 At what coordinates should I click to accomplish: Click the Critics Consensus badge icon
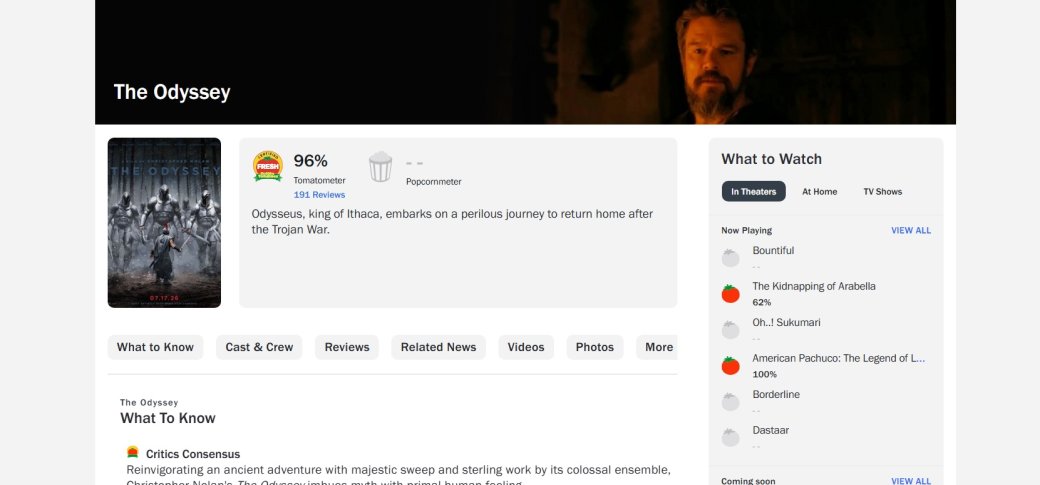(133, 452)
